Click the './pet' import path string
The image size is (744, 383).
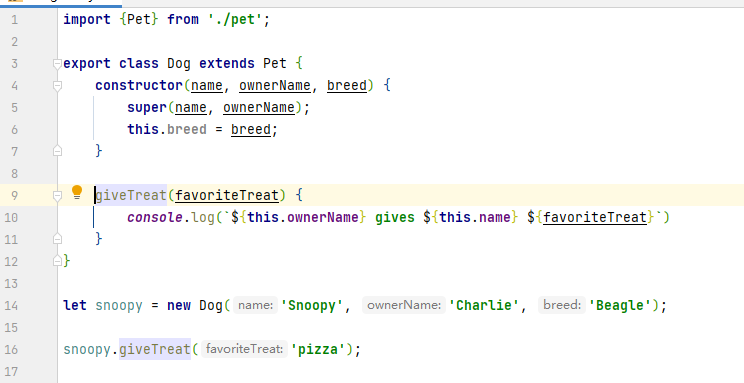pos(235,20)
